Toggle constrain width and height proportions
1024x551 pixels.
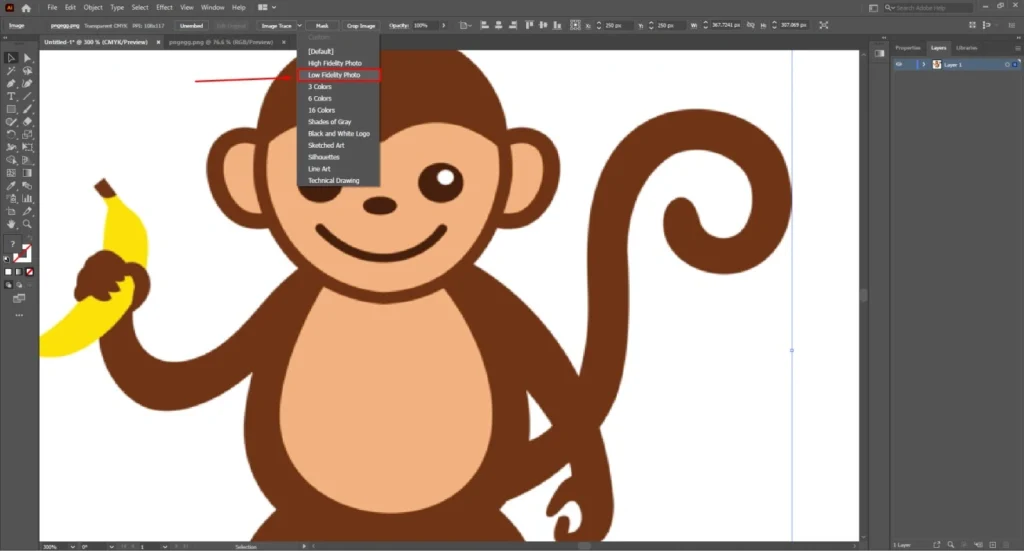(x=750, y=25)
